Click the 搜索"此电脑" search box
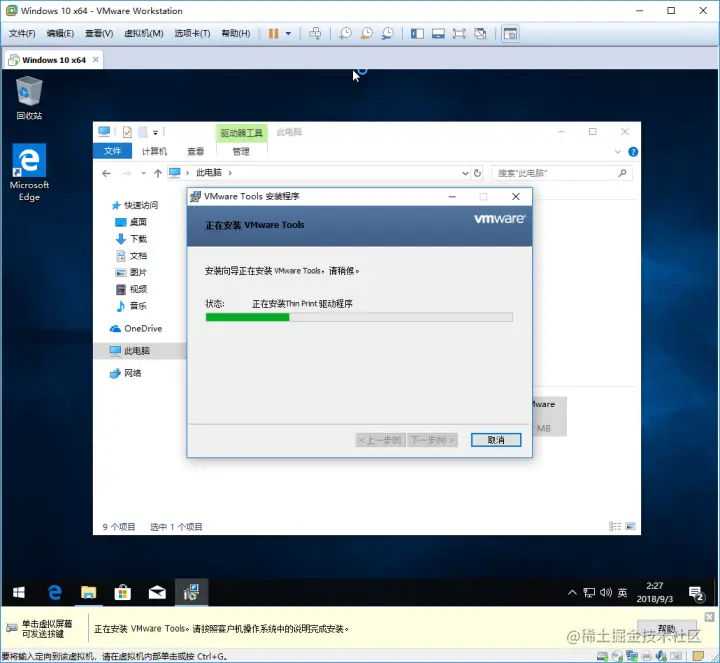Viewport: 720px width, 663px height. point(561,173)
